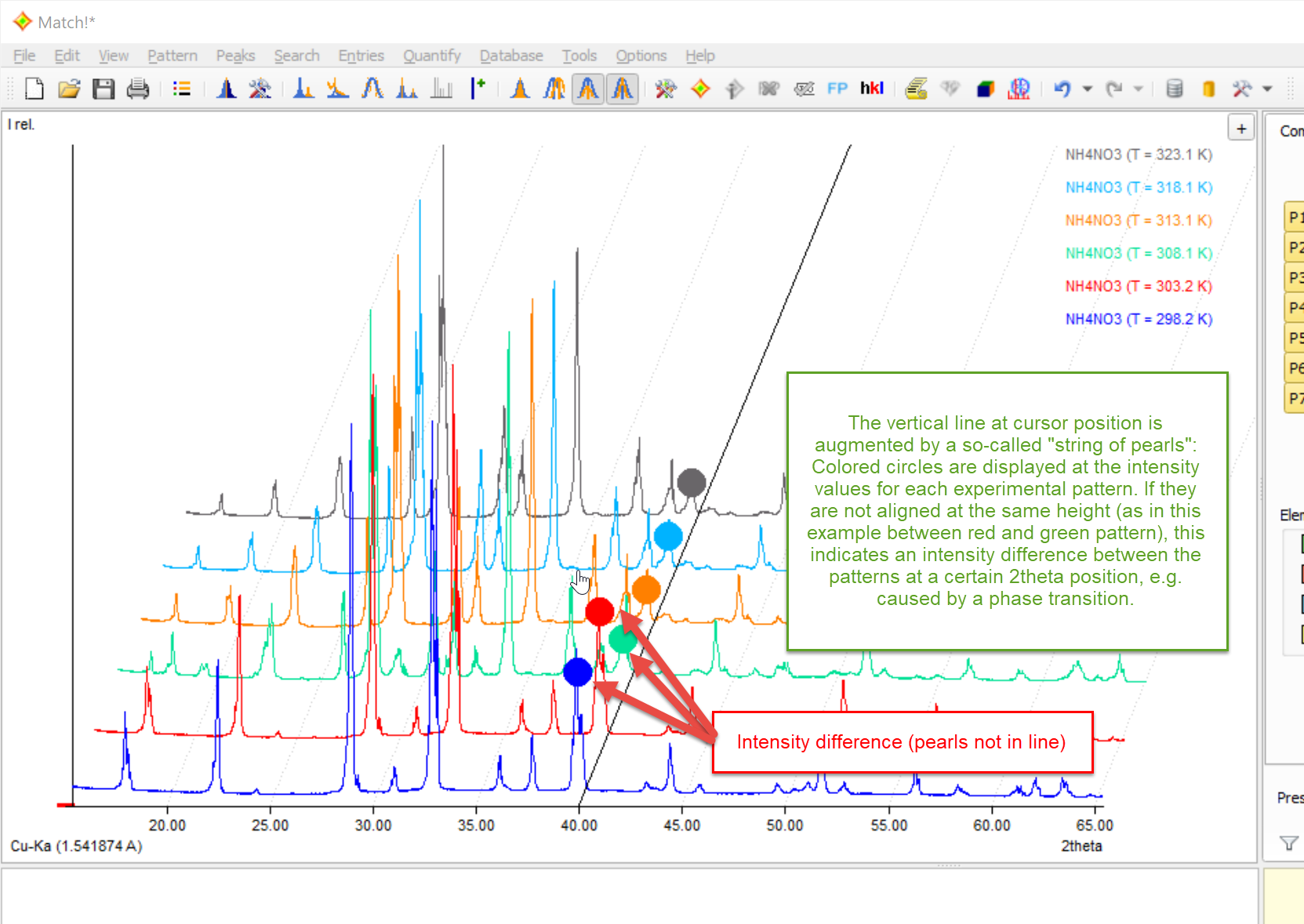
Task: Click the hkl toolbar icon
Action: [x=871, y=89]
